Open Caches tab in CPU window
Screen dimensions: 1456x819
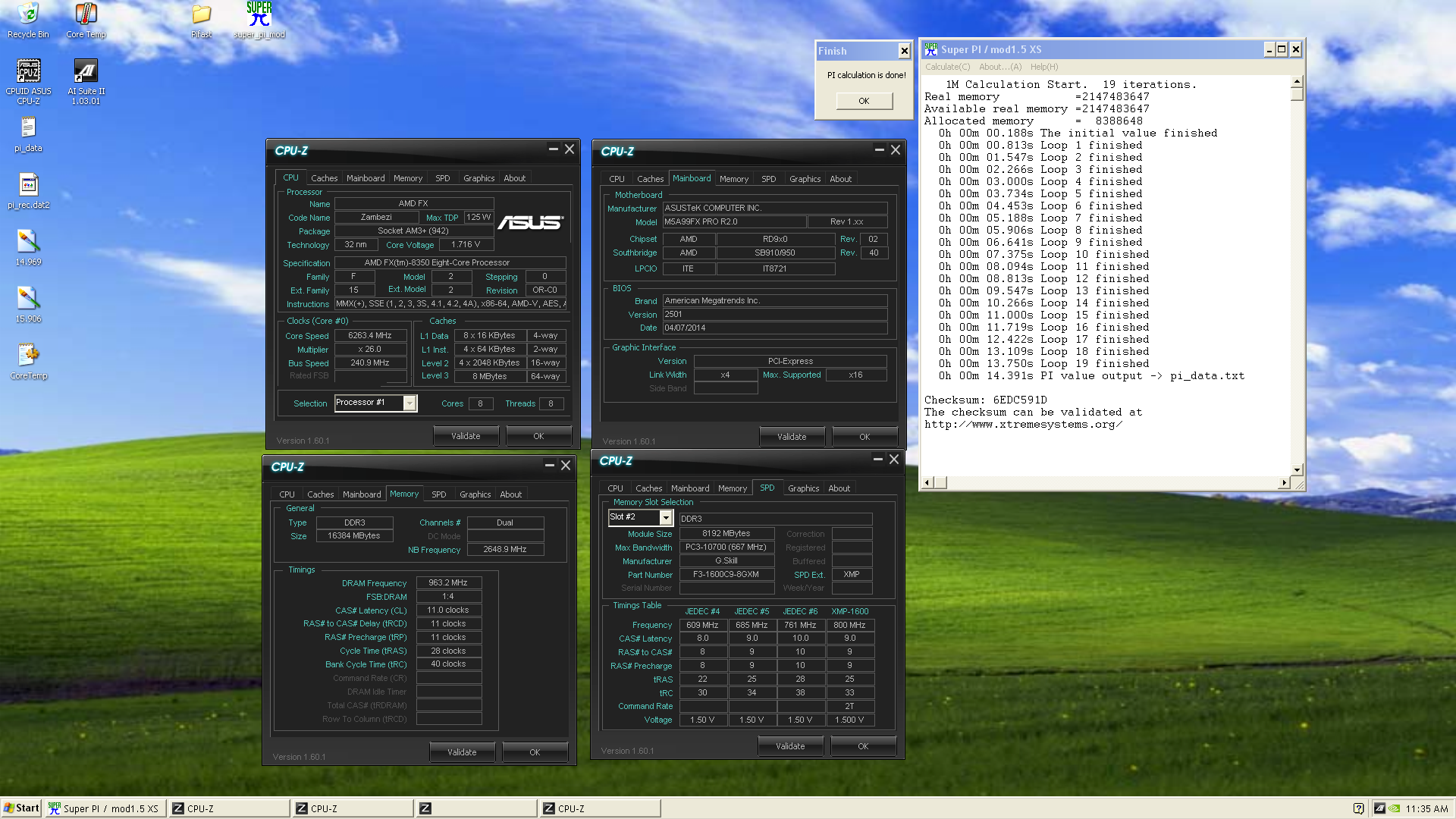click(x=324, y=178)
